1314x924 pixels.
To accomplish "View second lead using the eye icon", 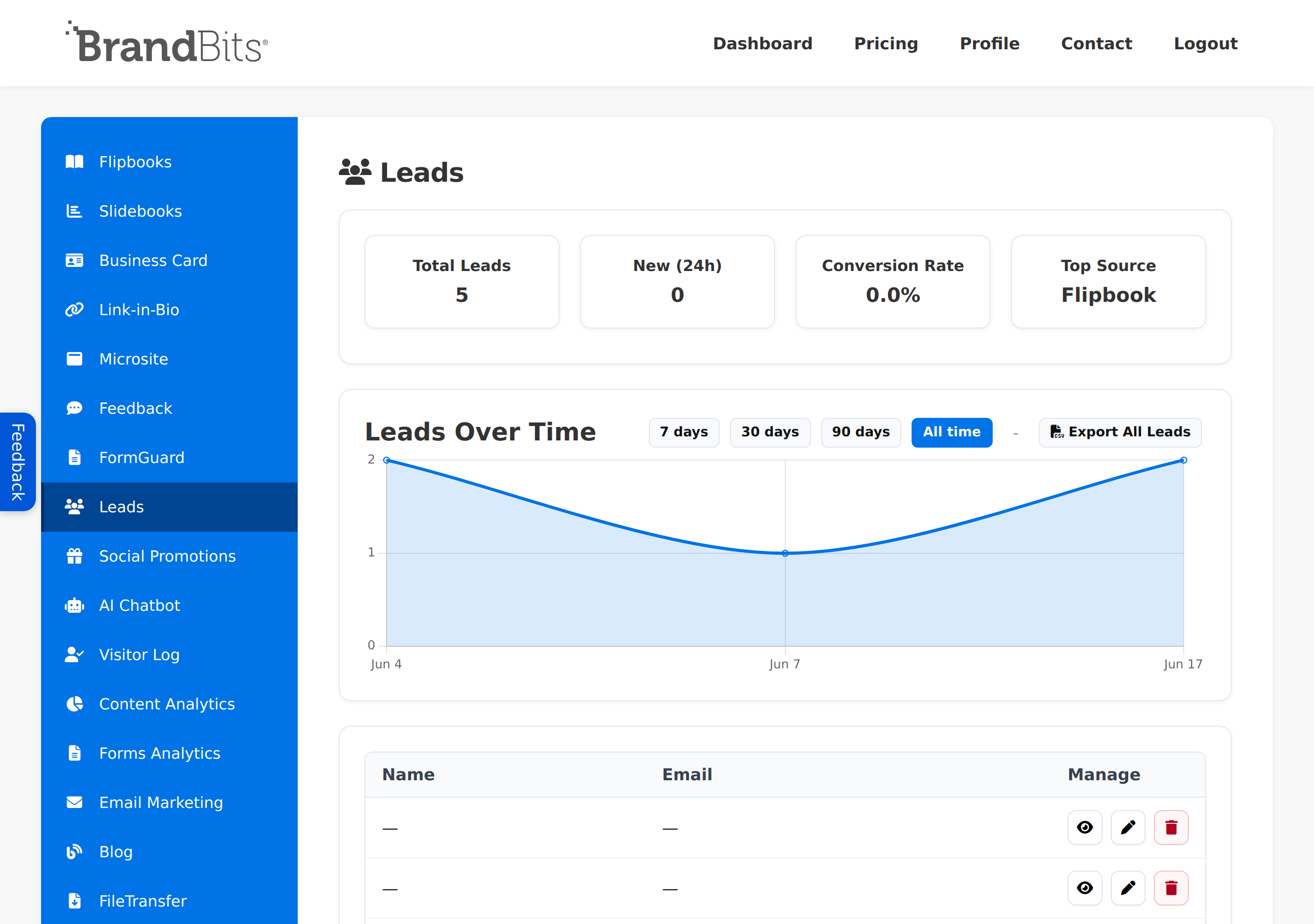I will pyautogui.click(x=1085, y=888).
